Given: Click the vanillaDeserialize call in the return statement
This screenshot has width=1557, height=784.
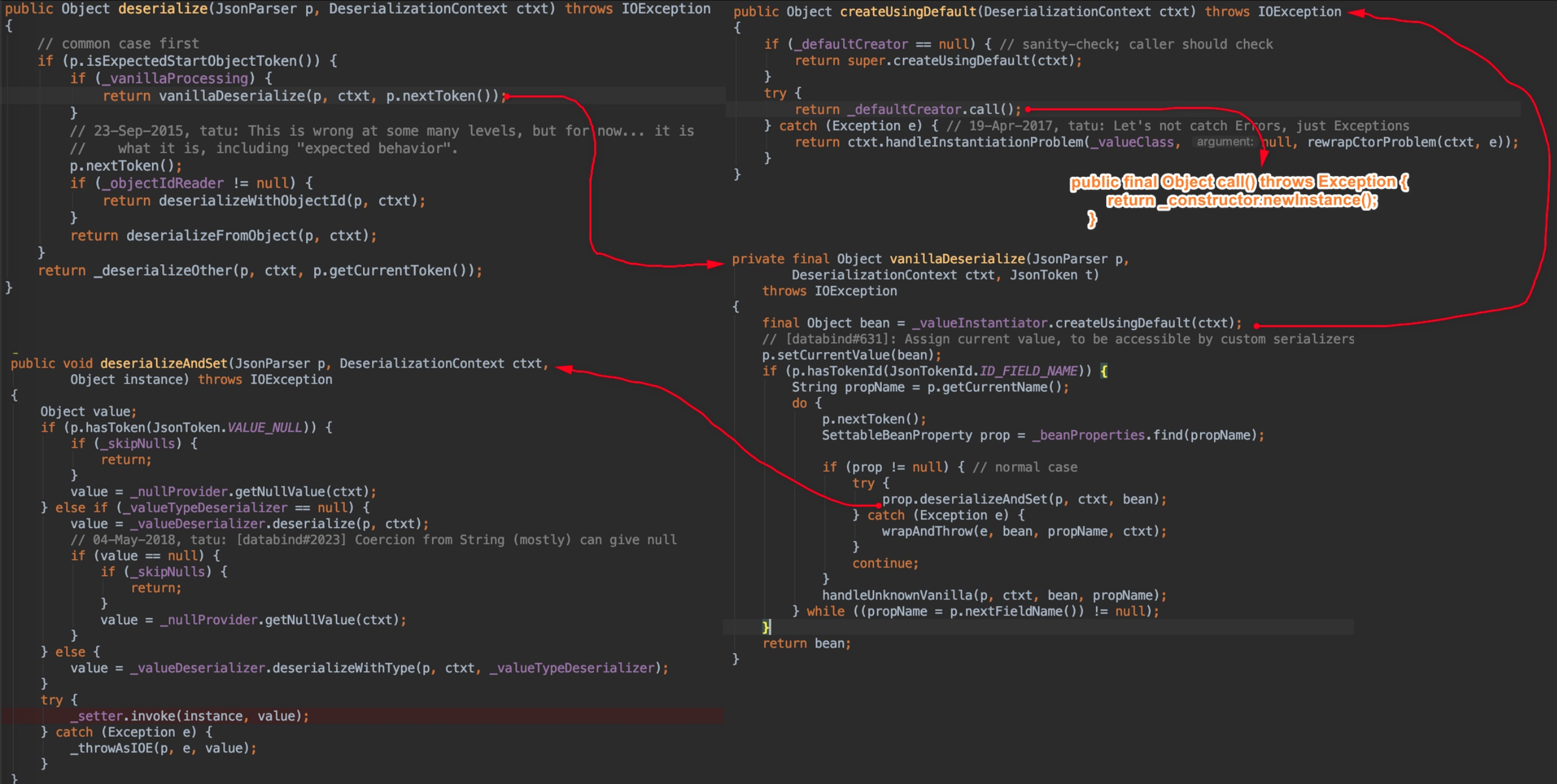Looking at the screenshot, I should coord(231,96).
